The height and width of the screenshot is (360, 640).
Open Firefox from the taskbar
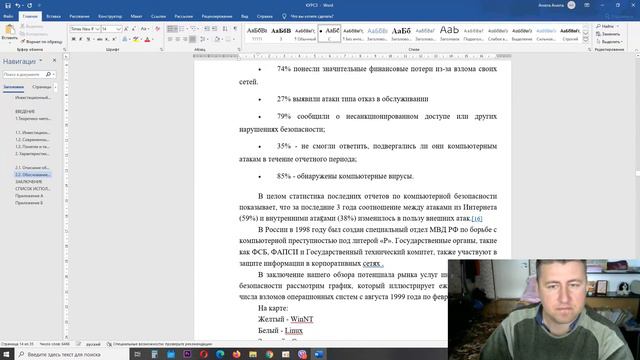point(236,354)
